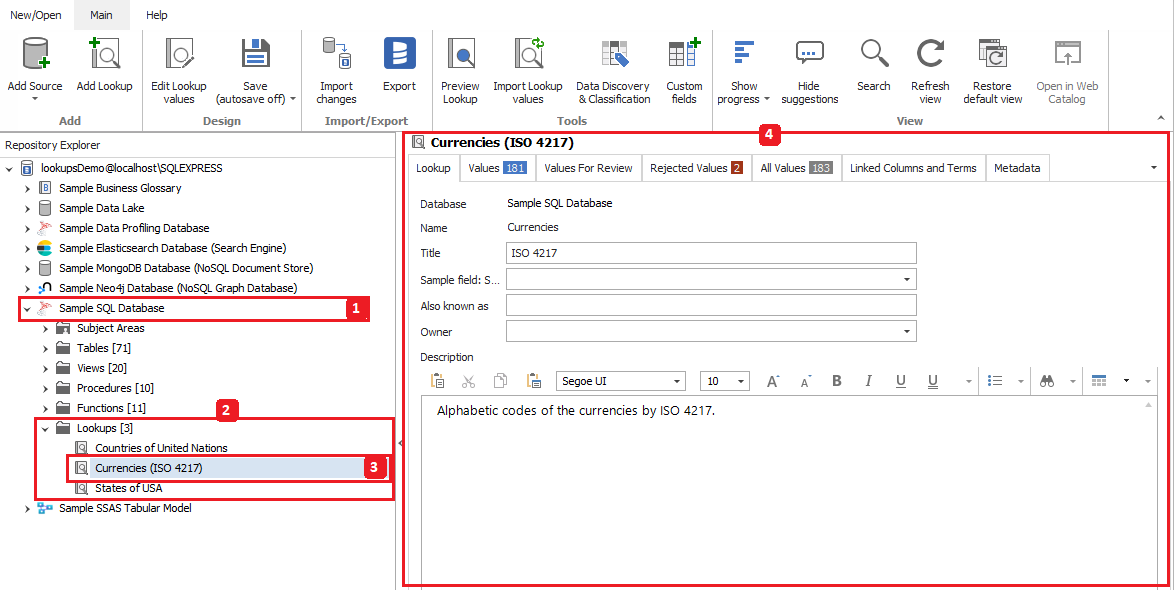
Task: Toggle bold formatting in description editor
Action: [836, 381]
